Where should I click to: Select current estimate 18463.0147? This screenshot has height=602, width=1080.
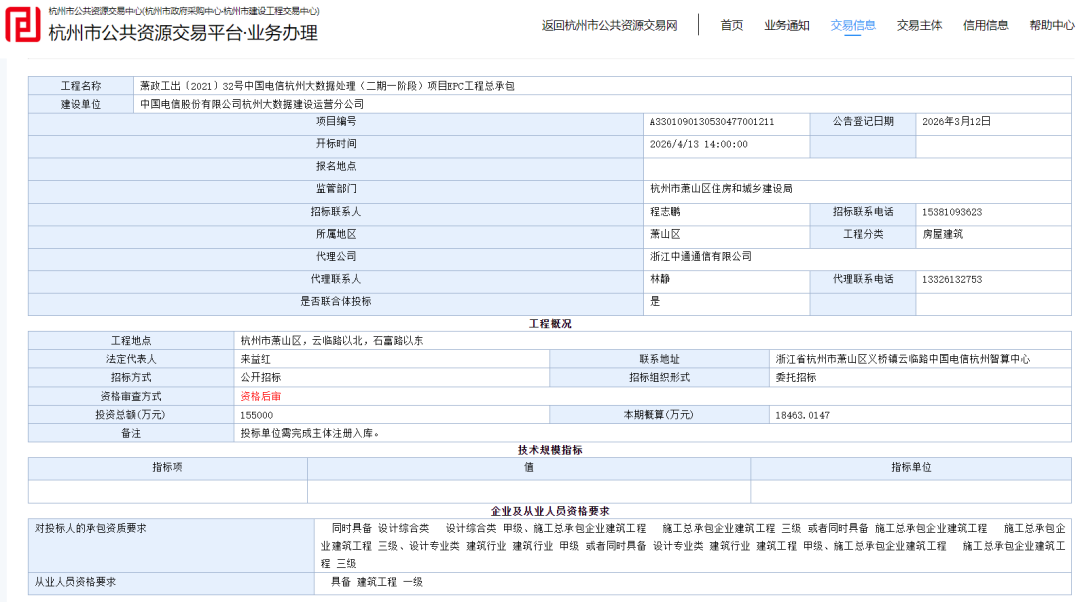pos(802,415)
